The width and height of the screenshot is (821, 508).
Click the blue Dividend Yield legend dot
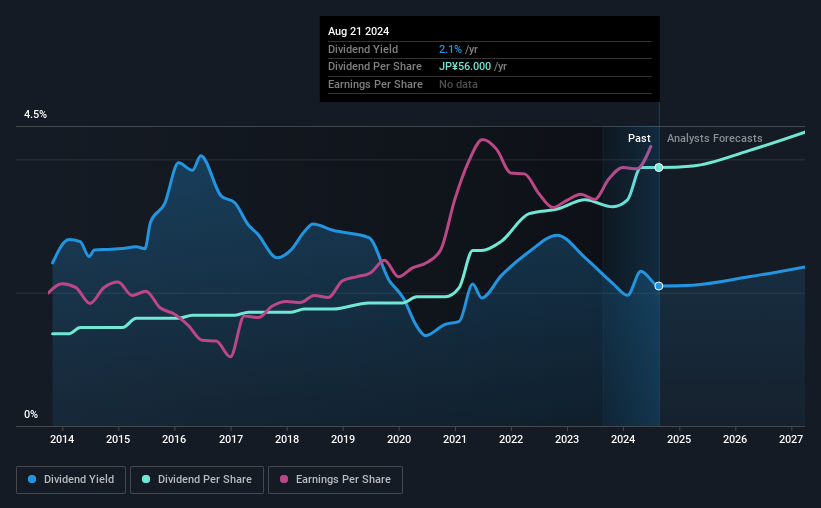click(32, 479)
